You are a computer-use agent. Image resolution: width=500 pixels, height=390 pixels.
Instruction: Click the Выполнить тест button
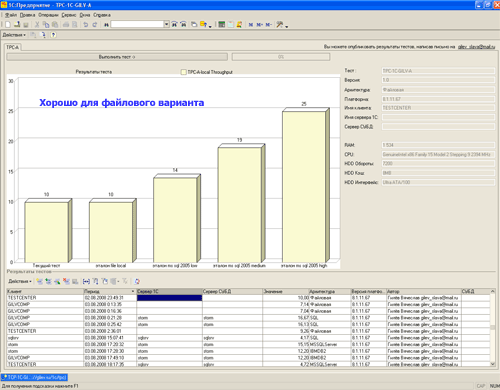(x=117, y=57)
